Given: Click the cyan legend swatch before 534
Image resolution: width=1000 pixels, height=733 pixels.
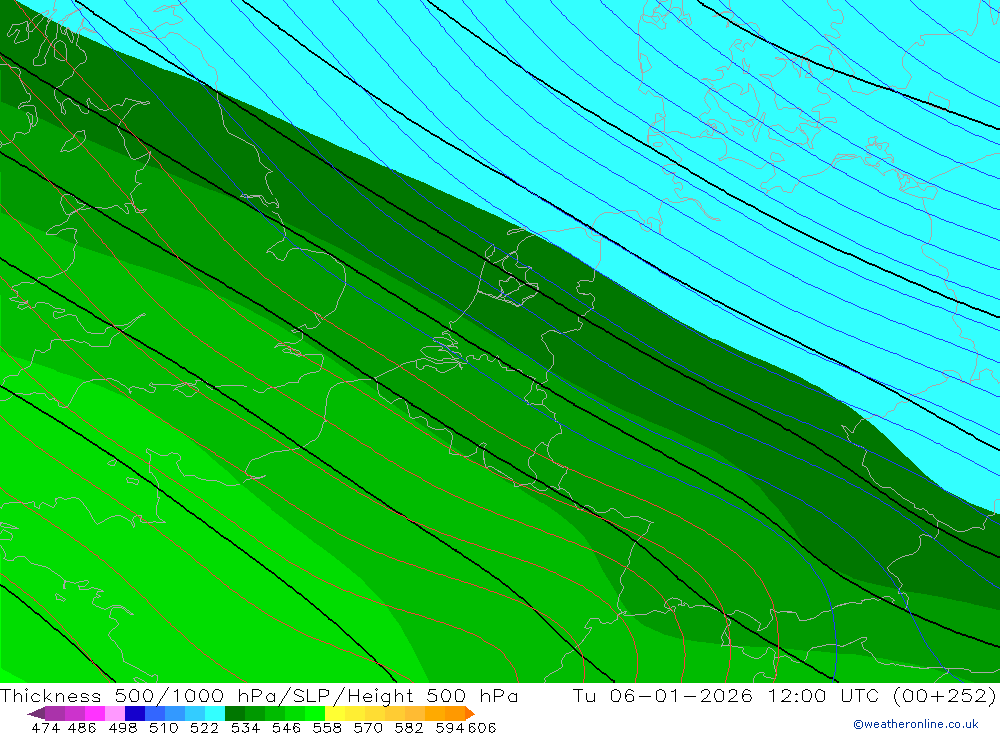Looking at the screenshot, I should pos(215,713).
